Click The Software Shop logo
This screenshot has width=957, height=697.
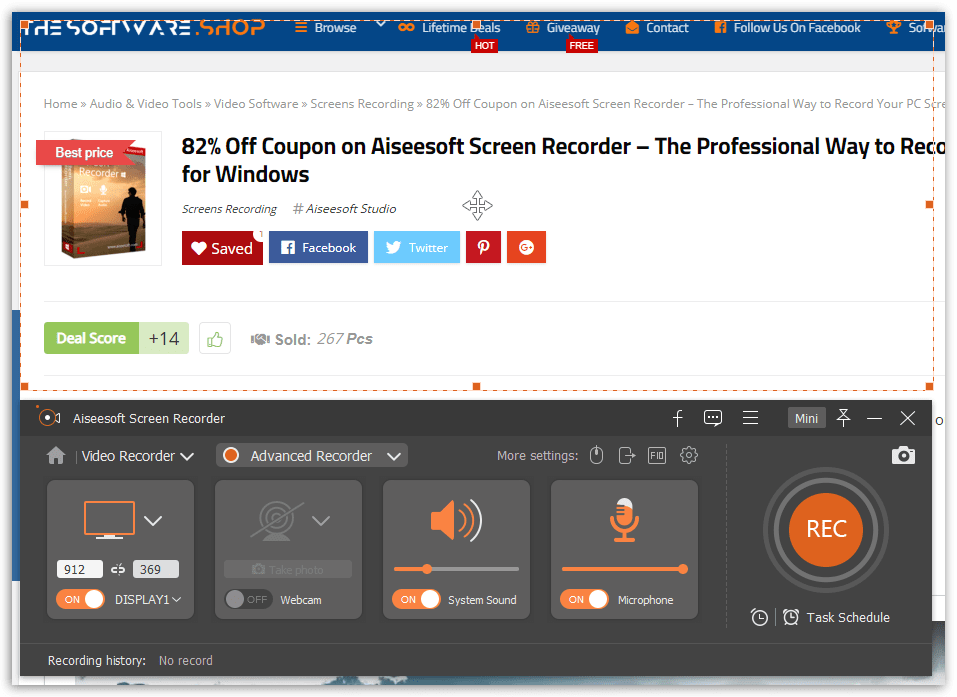click(144, 28)
